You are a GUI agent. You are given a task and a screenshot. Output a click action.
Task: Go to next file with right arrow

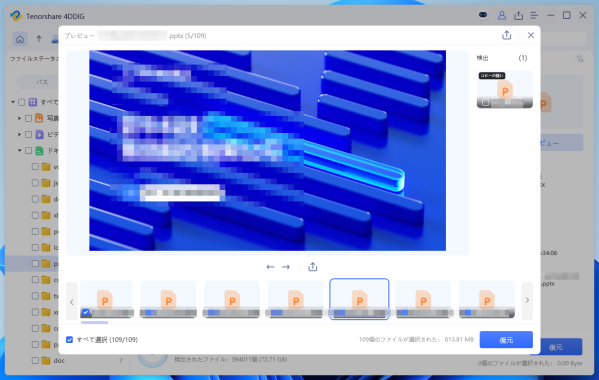[286, 267]
